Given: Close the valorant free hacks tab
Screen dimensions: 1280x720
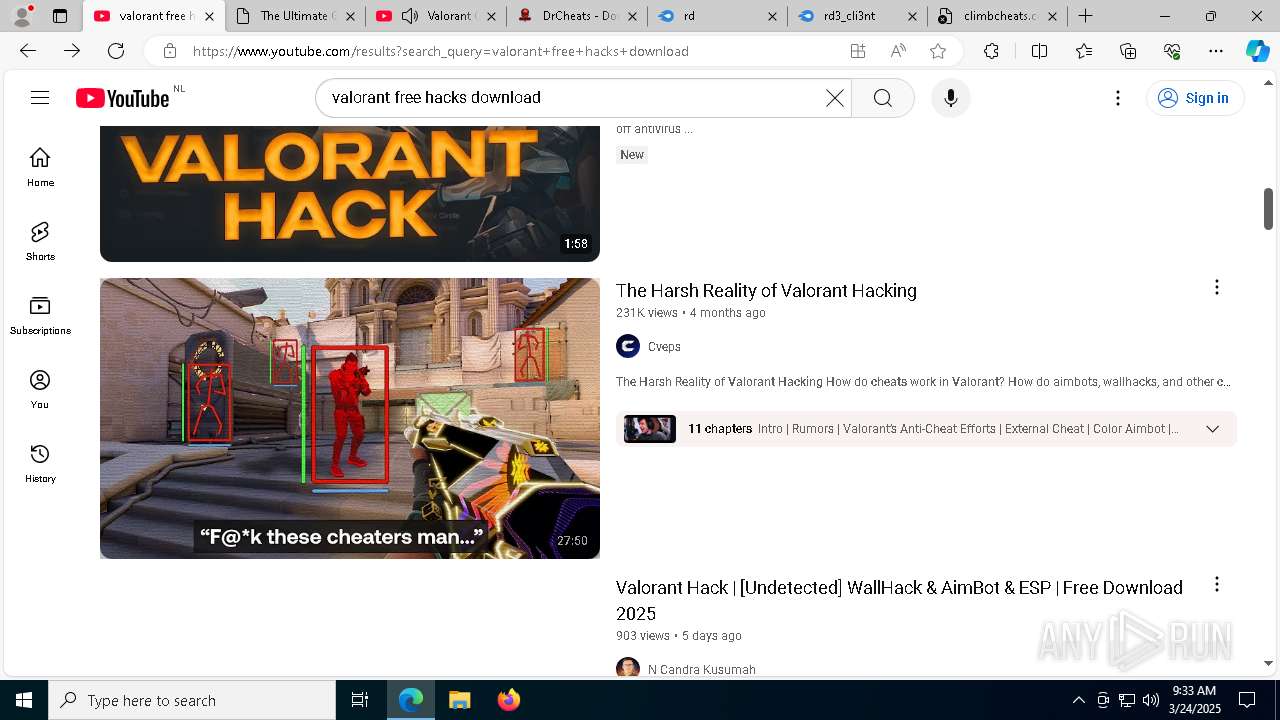Looking at the screenshot, I should click(209, 16).
